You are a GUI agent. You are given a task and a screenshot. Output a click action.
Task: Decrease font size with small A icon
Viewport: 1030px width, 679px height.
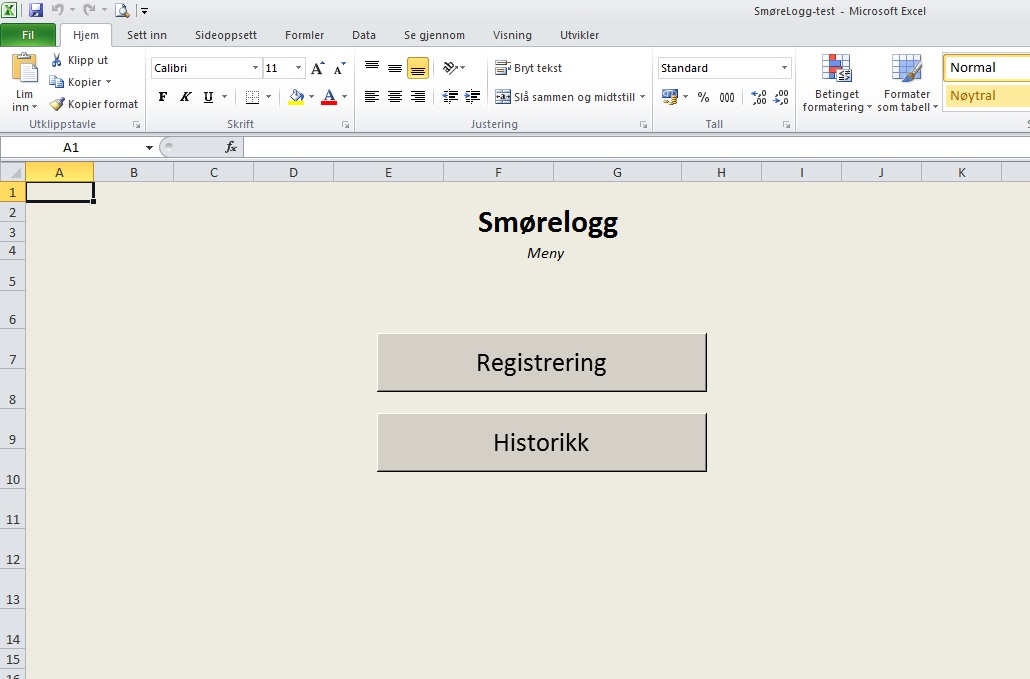coord(340,68)
